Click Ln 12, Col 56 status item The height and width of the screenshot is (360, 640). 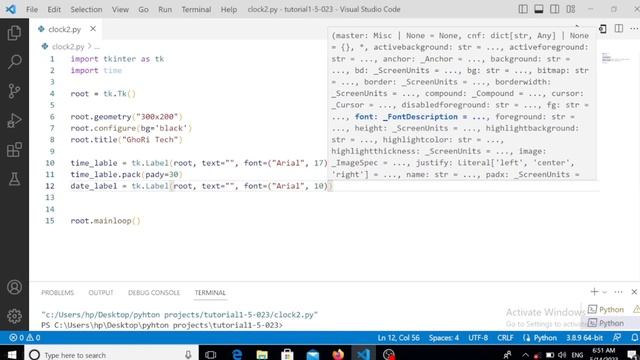398,338
